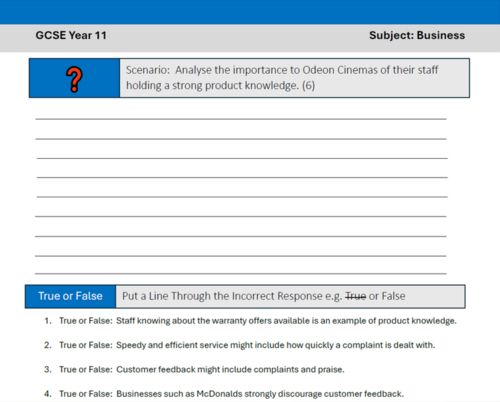
Task: Click the speedy and efficient service statement
Action: [x=276, y=345]
